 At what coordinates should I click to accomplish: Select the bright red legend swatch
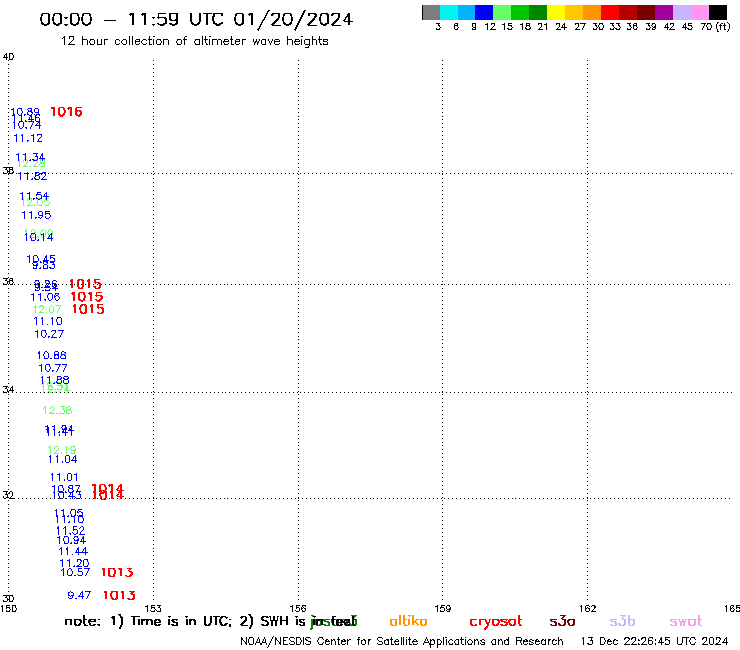[609, 12]
